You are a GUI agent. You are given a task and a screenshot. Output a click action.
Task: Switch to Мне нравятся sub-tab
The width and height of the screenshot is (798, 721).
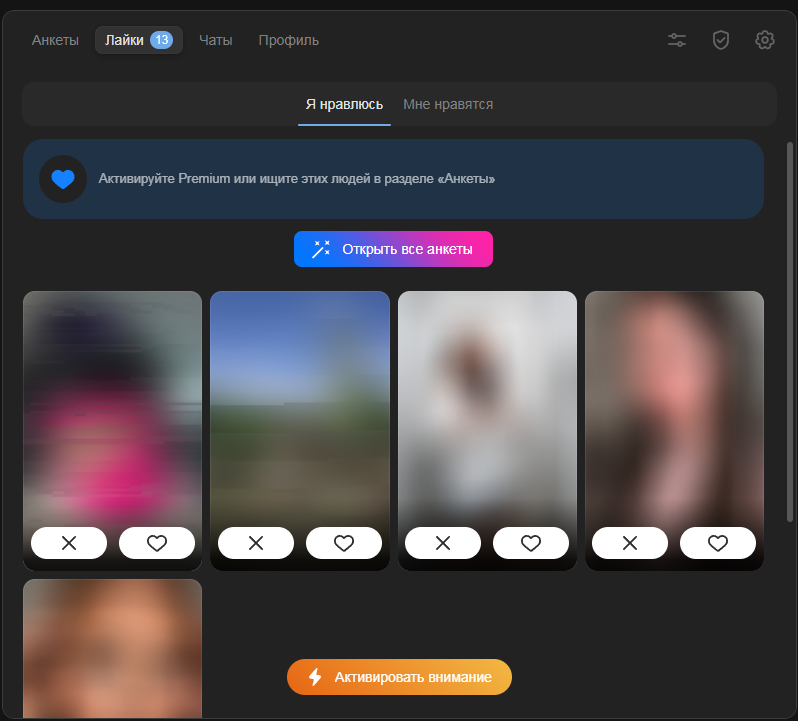coord(448,104)
